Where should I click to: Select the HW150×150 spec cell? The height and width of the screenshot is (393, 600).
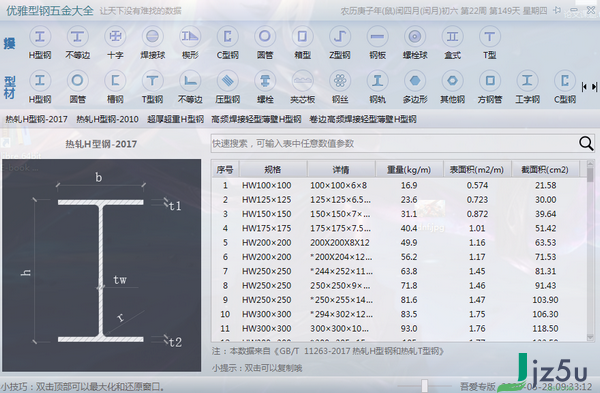267,214
